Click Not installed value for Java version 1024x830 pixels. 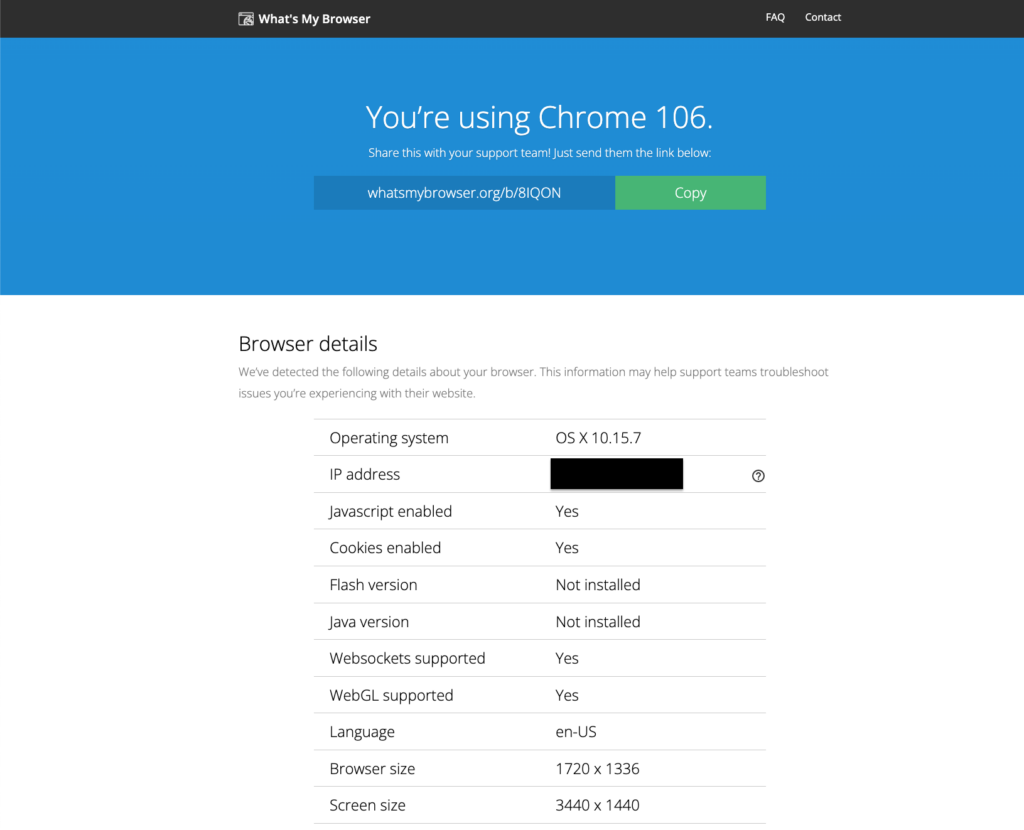(598, 622)
